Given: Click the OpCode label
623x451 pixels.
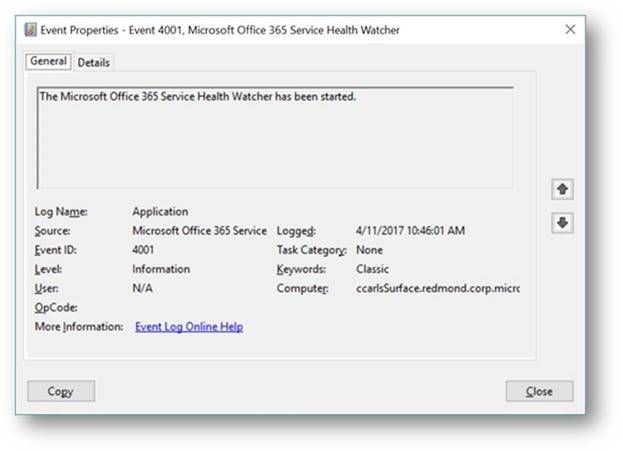Looking at the screenshot, I should (x=56, y=307).
